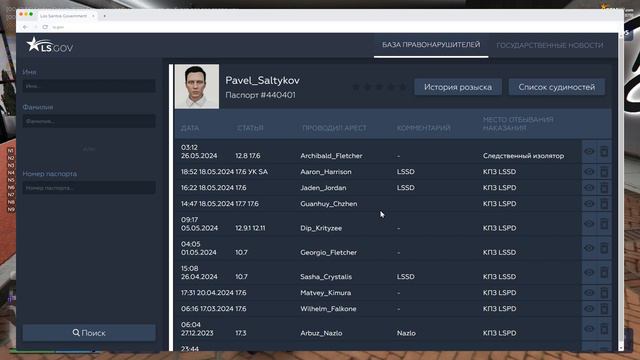Focus the Номер паспорта input field
640x360 pixels.
pyautogui.click(x=89, y=188)
